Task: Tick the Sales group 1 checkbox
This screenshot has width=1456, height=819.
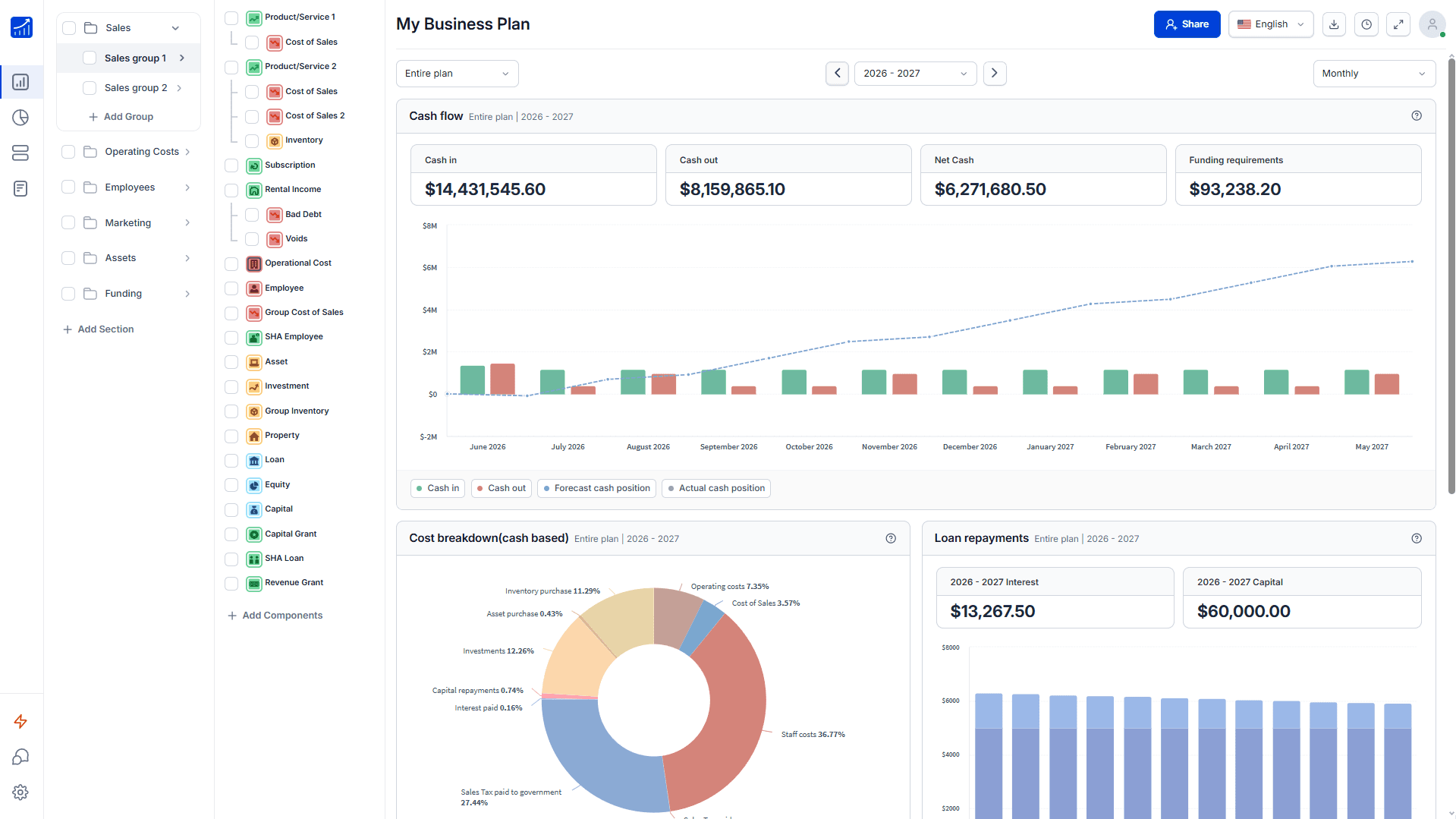Action: (x=90, y=58)
